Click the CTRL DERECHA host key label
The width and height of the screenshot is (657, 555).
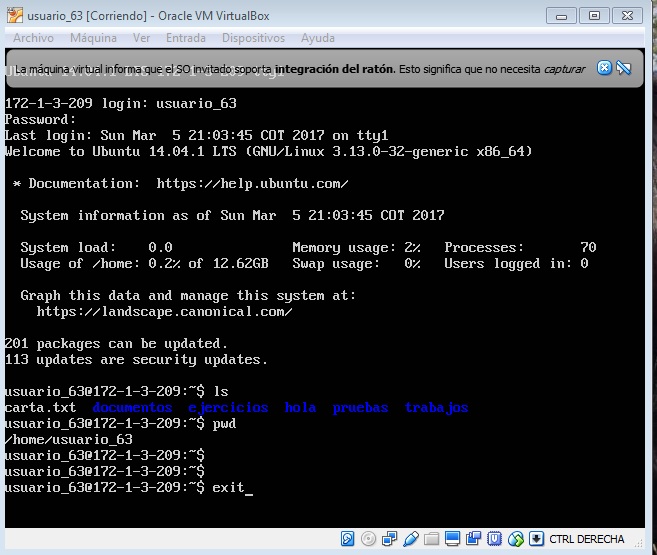(x=587, y=539)
